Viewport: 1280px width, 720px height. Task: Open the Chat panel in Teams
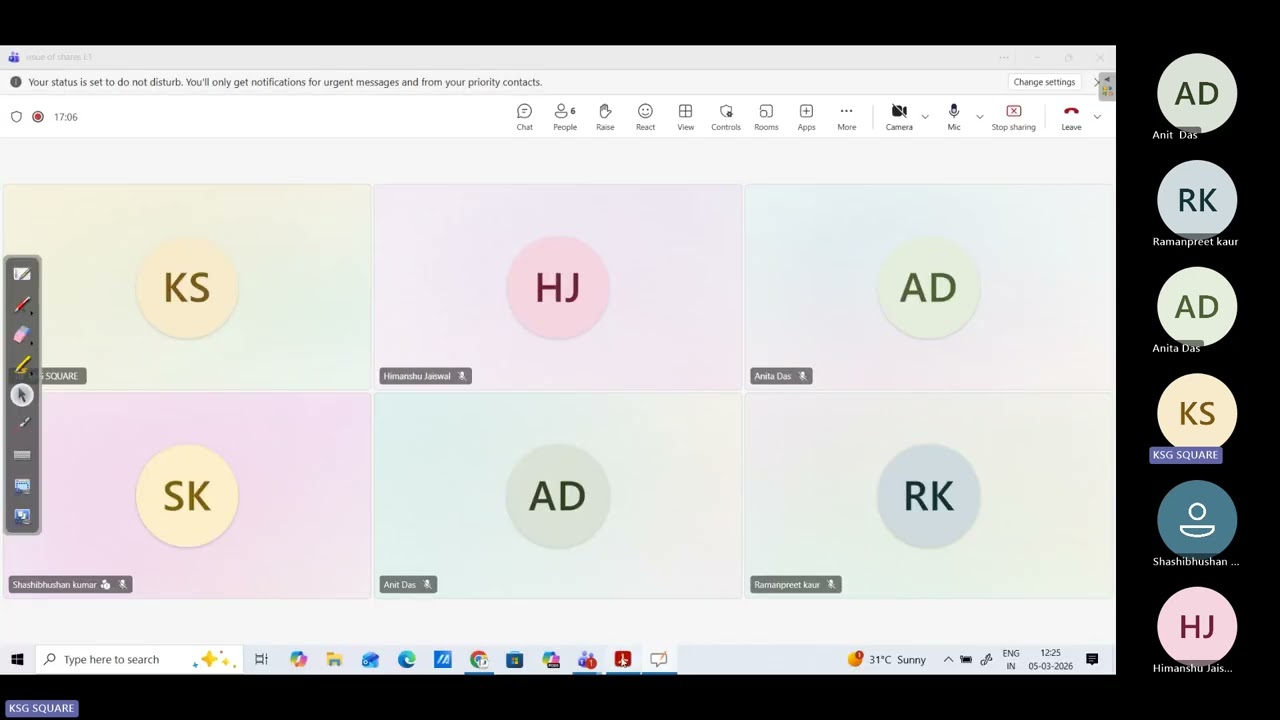pyautogui.click(x=524, y=117)
